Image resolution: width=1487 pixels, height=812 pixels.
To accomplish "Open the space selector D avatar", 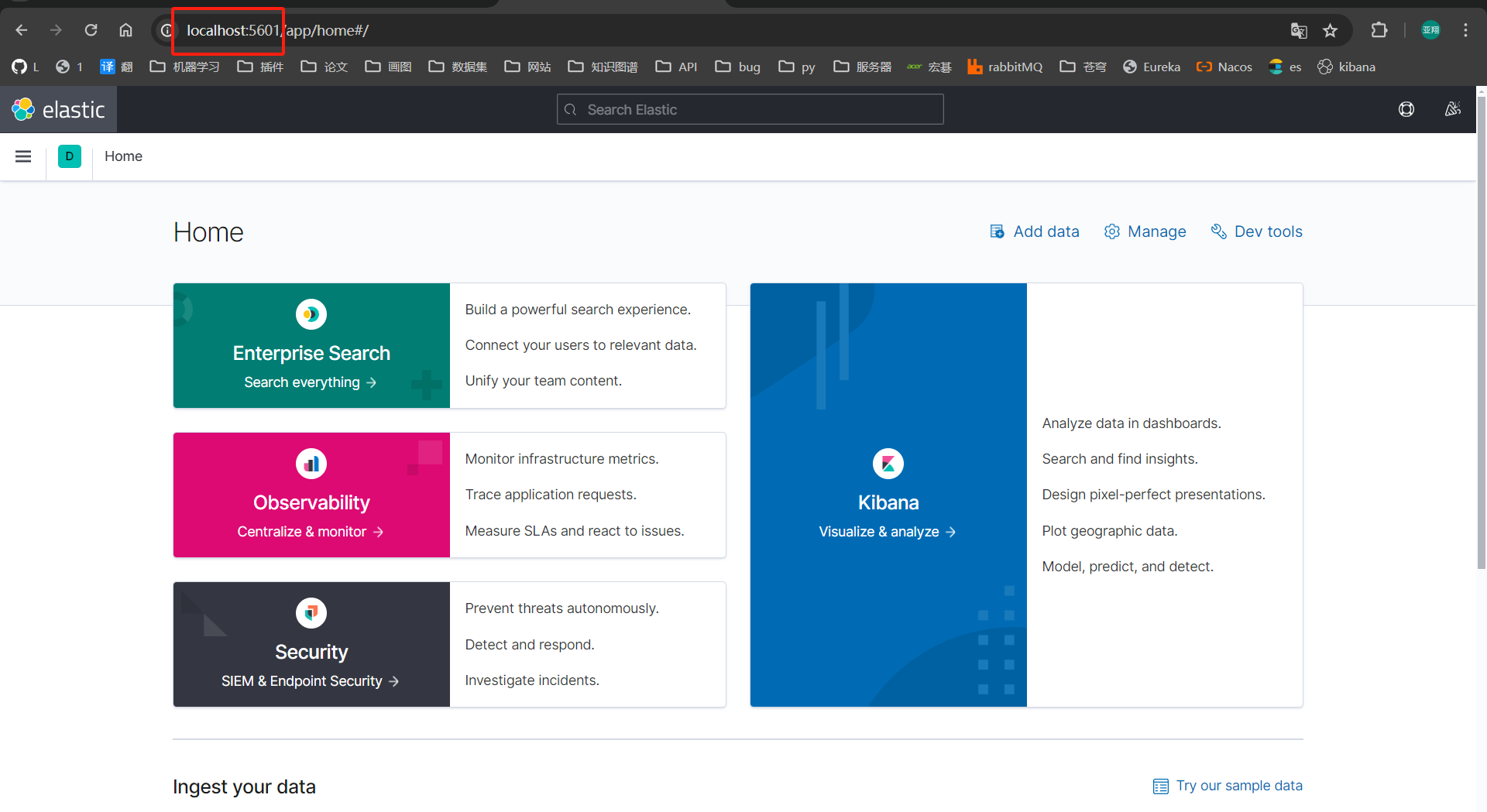I will pos(70,156).
